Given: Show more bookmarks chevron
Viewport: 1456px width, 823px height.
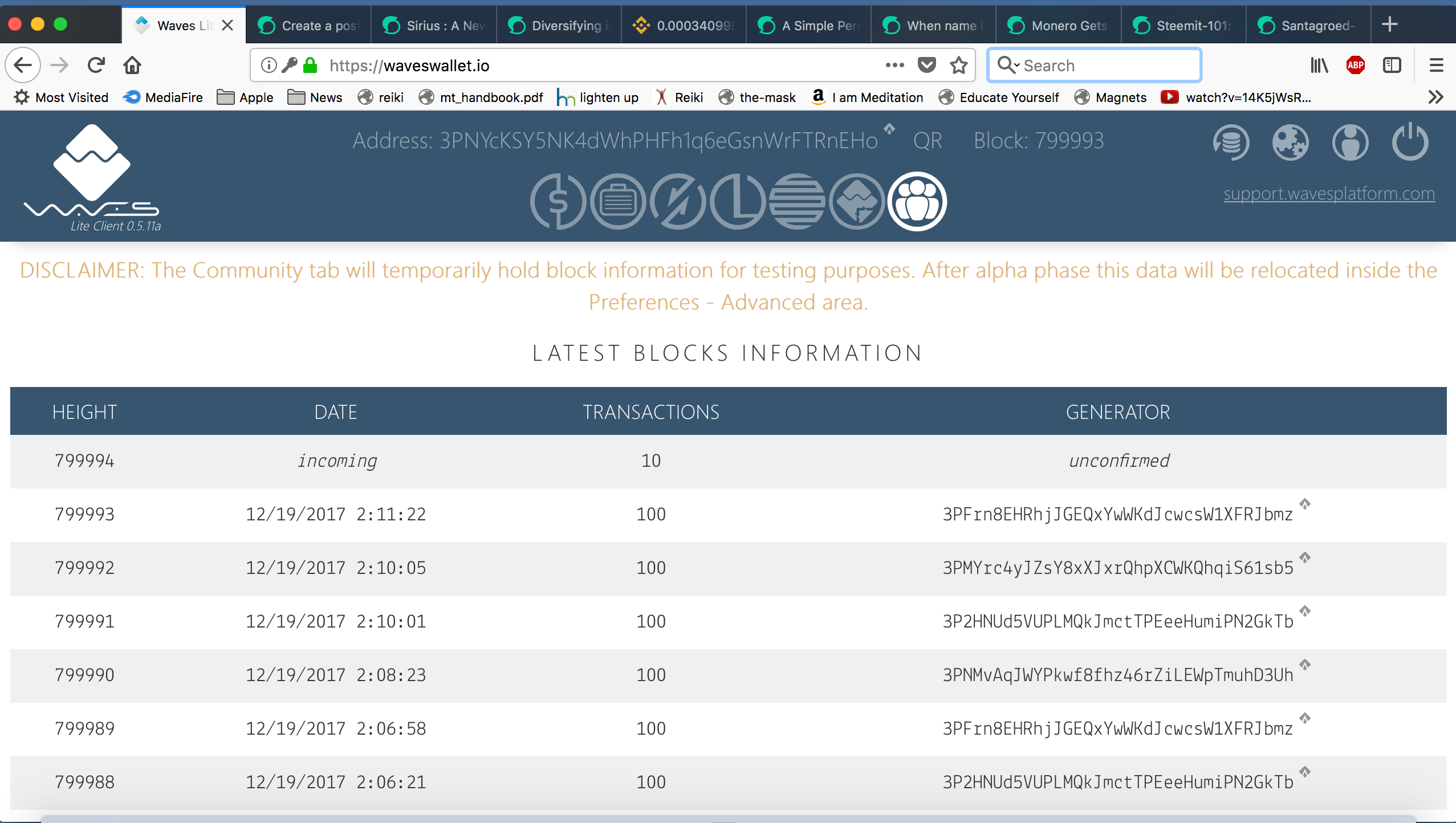Looking at the screenshot, I should point(1436,97).
